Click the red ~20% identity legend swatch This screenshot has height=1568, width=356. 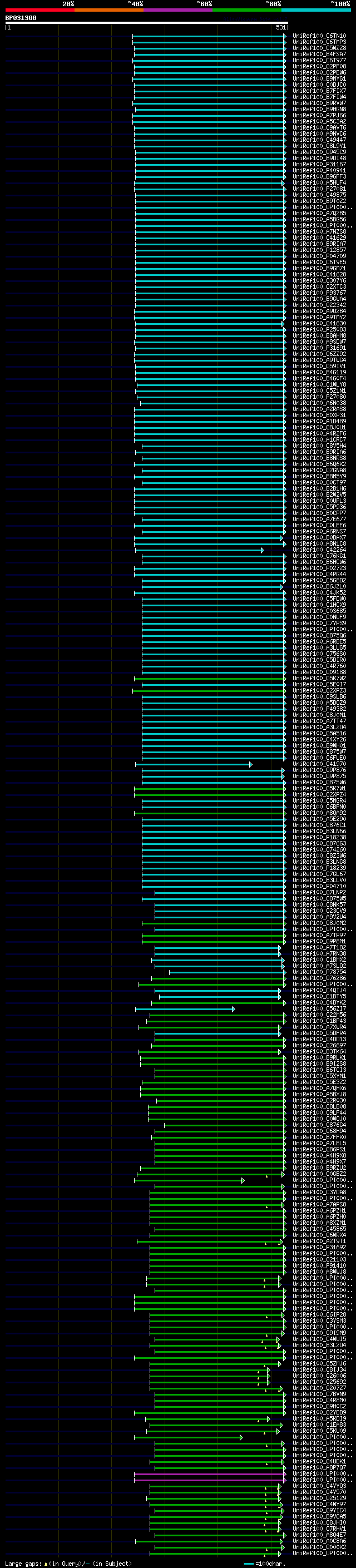click(39, 10)
